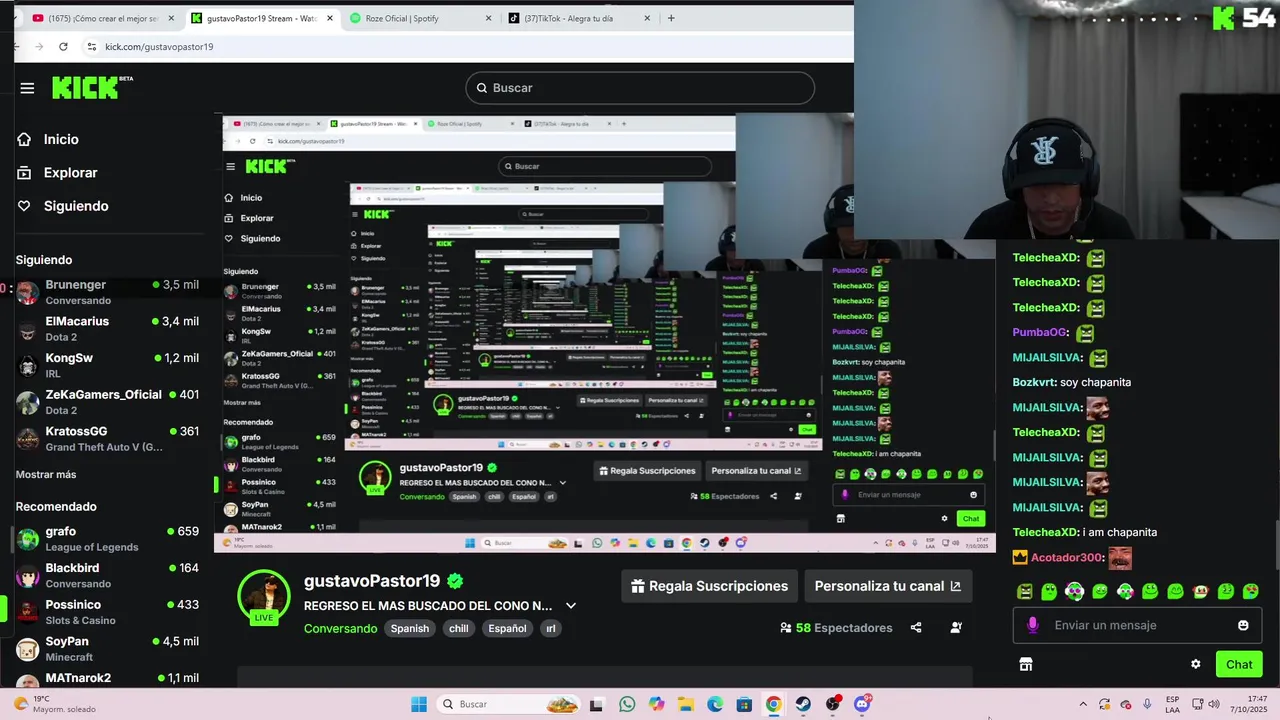The image size is (1280, 720).
Task: Open the emoji picker smiley icon
Action: (1243, 625)
